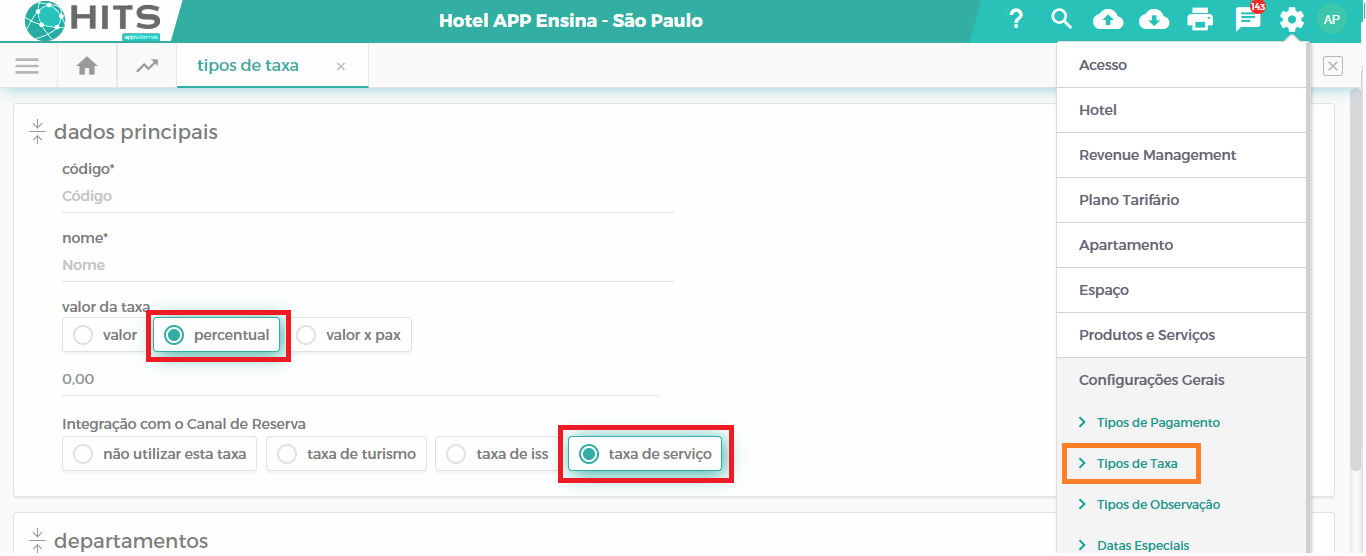Viewport: 1366px width, 556px height.
Task: Go to the home icon tab
Action: point(87,66)
